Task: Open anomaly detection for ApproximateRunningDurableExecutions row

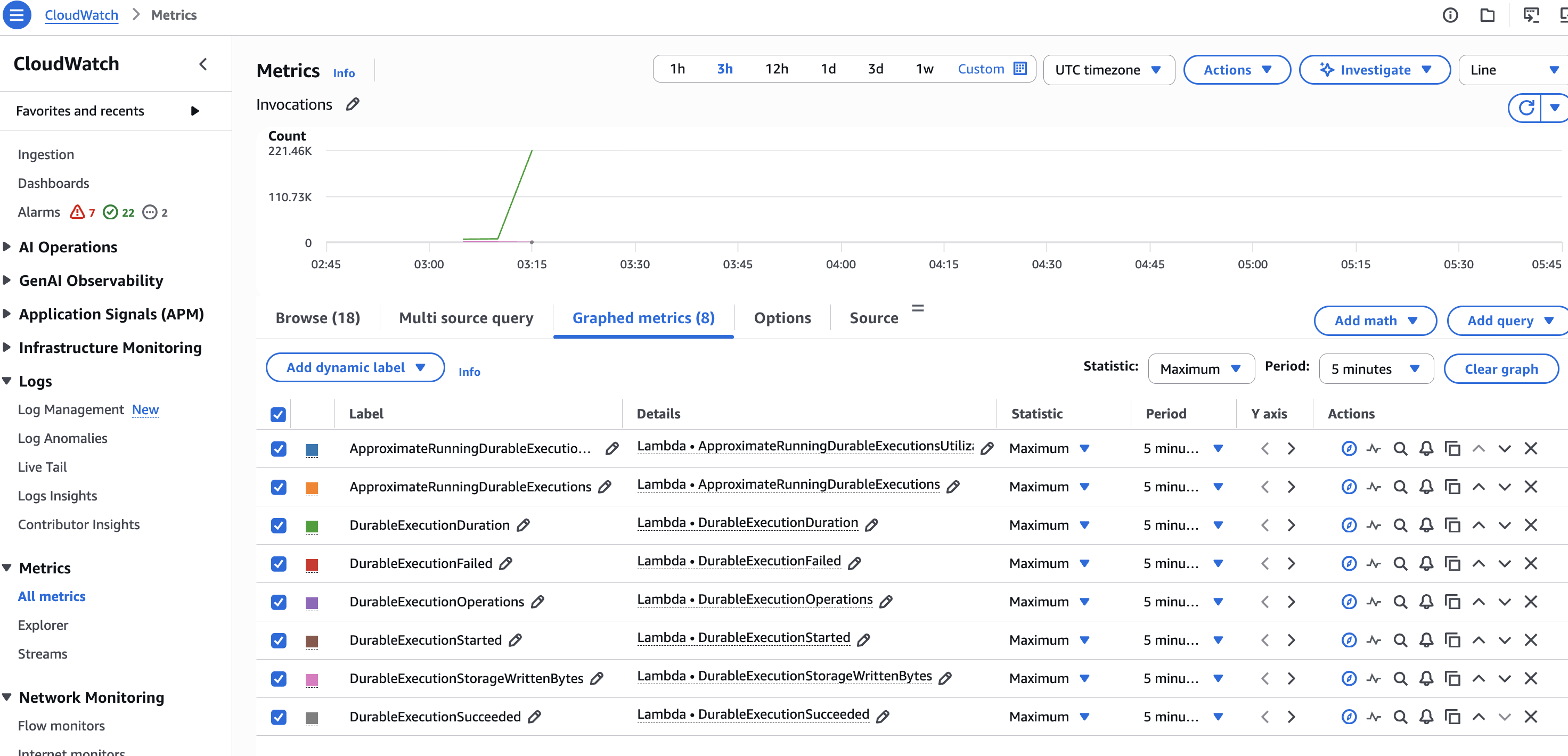Action: coord(1374,487)
